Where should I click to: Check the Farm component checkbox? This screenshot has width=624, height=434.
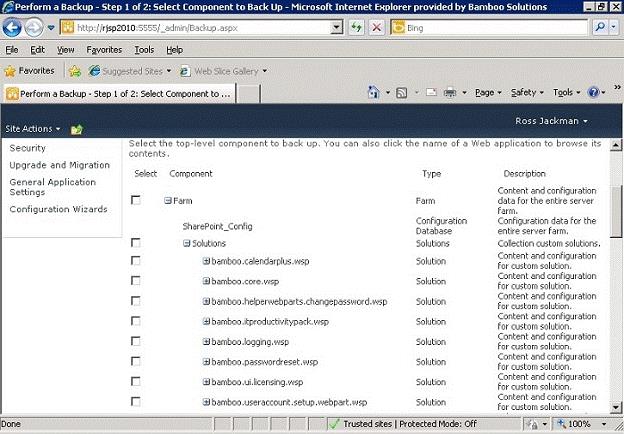(136, 200)
